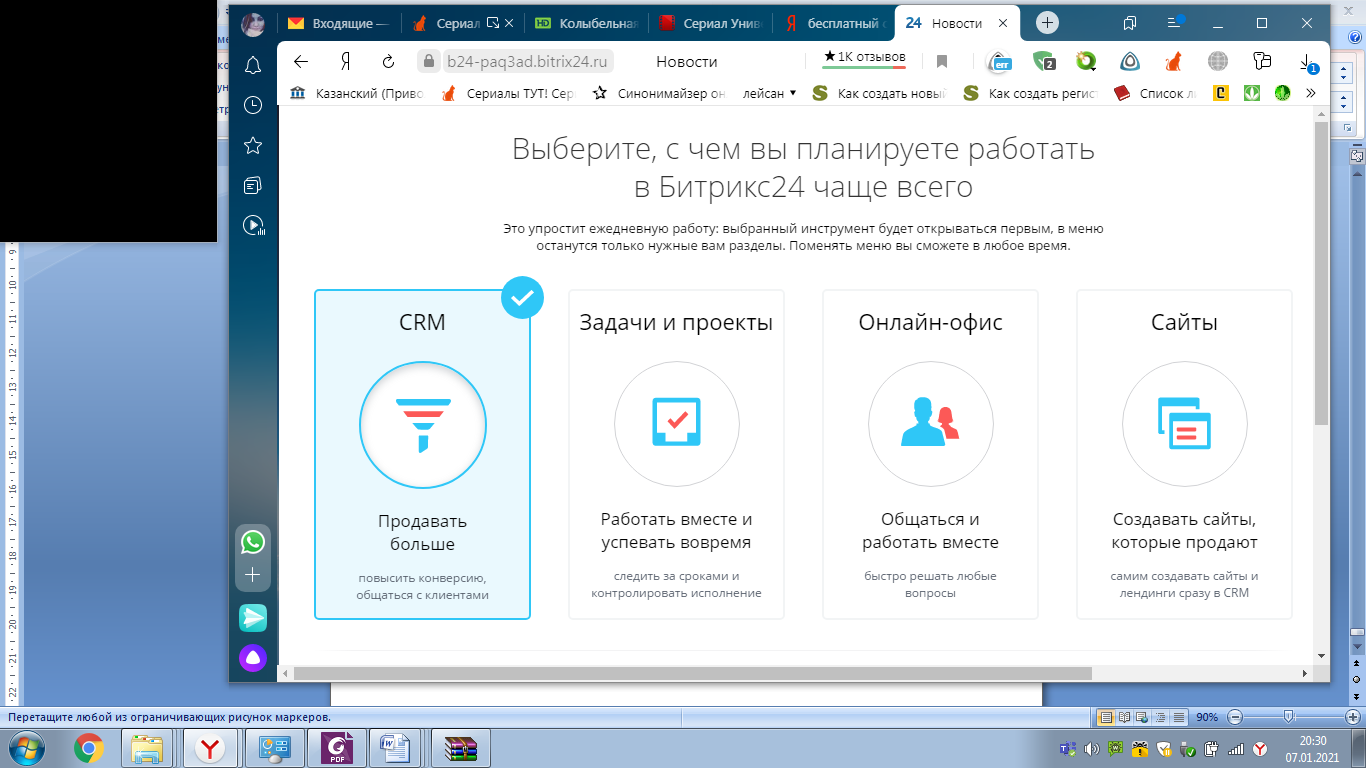Open Yandex Browser from the taskbar
Image resolution: width=1366 pixels, height=768 pixels.
click(209, 747)
